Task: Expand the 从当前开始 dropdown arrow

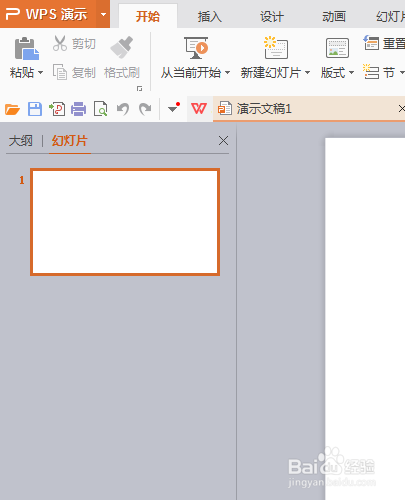Action: [227, 72]
